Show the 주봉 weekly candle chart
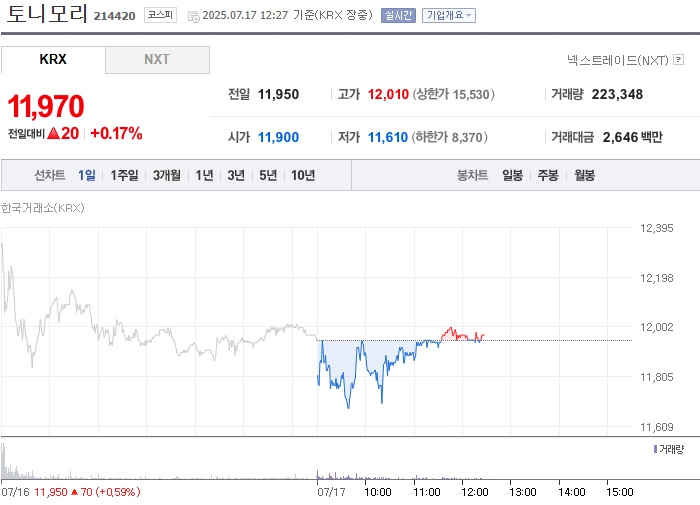 coord(548,175)
